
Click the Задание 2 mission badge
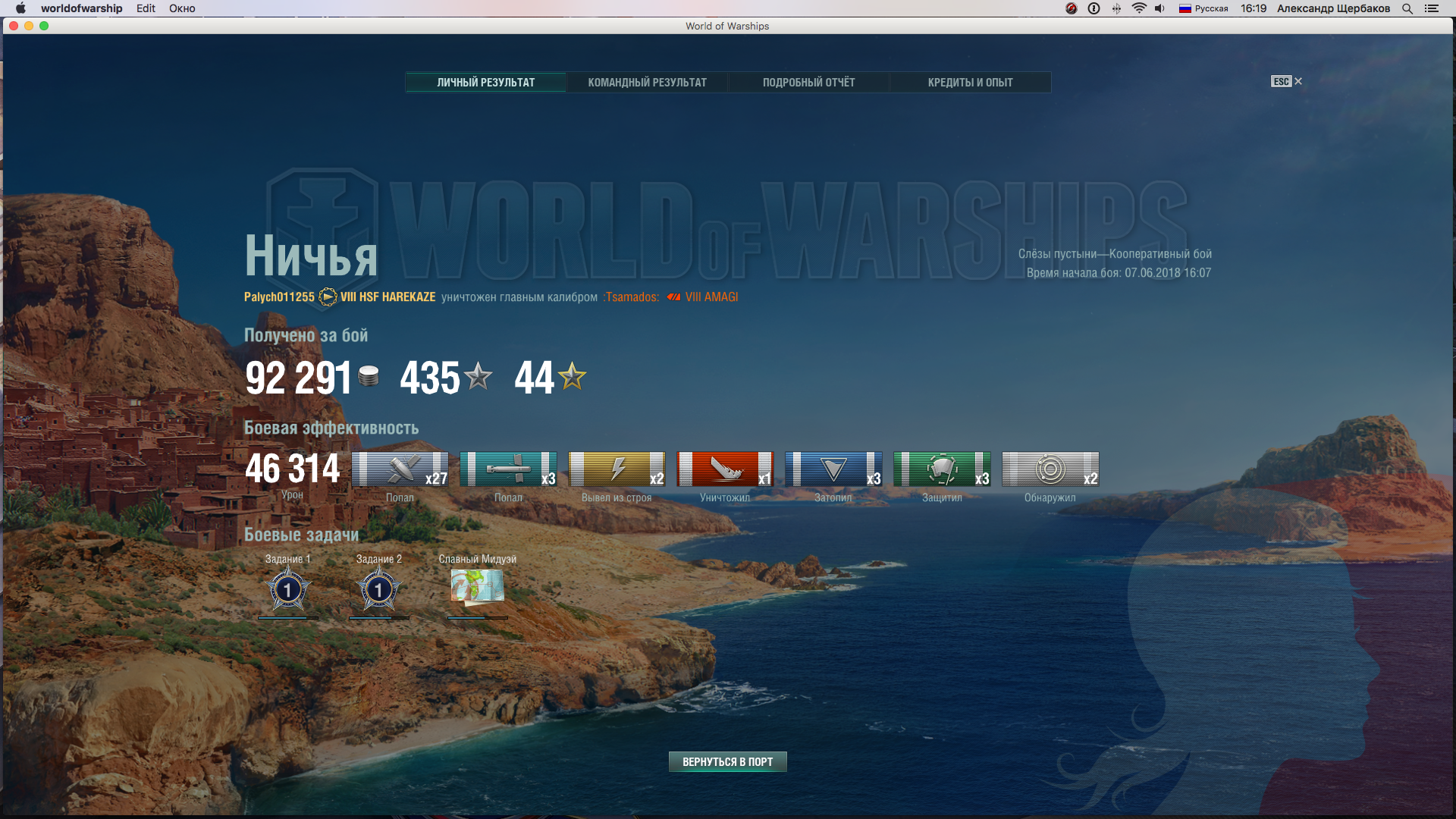click(378, 589)
